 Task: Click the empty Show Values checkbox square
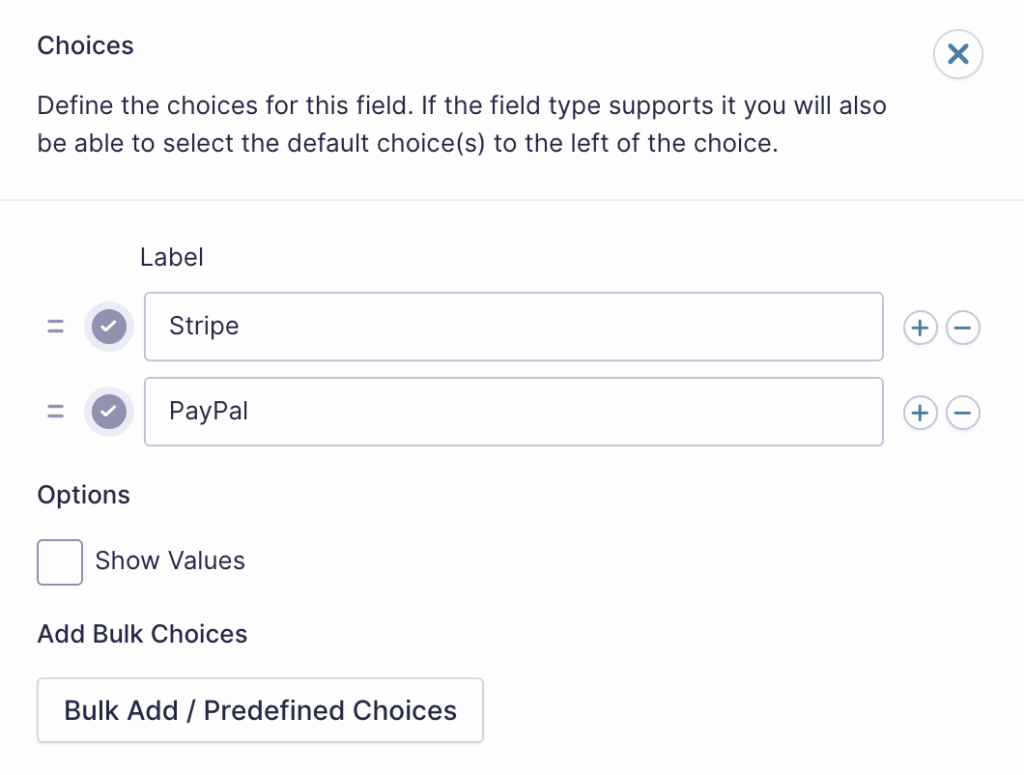(59, 562)
